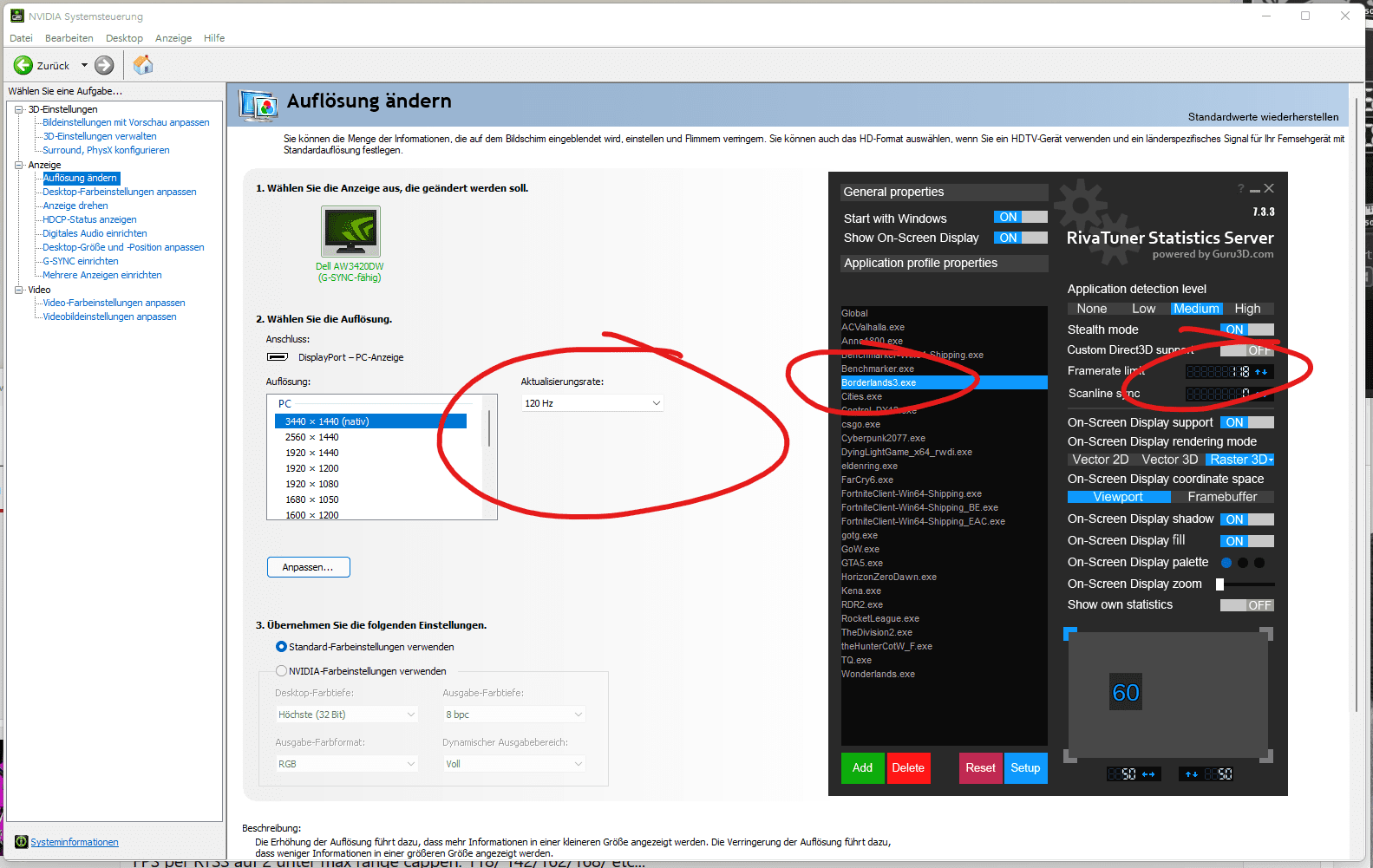
Task: Click the OSD horizontal position arrows
Action: (x=1148, y=774)
